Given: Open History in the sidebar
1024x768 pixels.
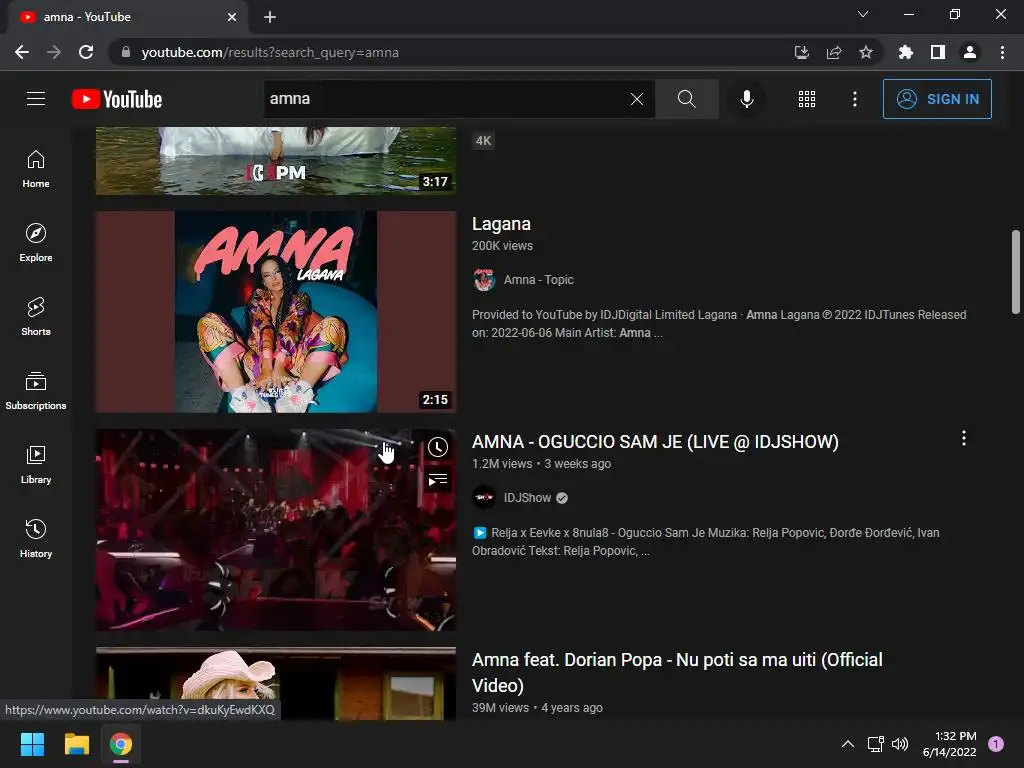Looking at the screenshot, I should [36, 539].
